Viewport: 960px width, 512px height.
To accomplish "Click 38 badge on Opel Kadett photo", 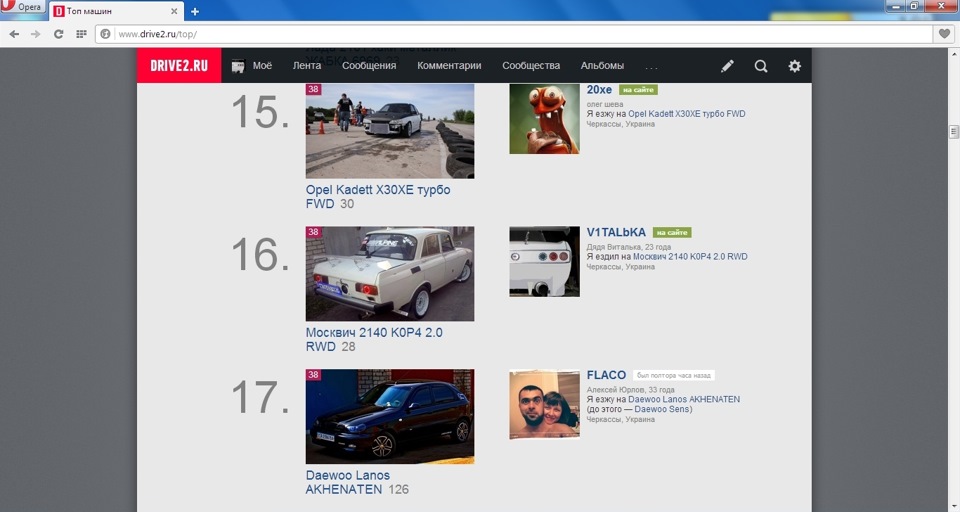I will point(313,89).
